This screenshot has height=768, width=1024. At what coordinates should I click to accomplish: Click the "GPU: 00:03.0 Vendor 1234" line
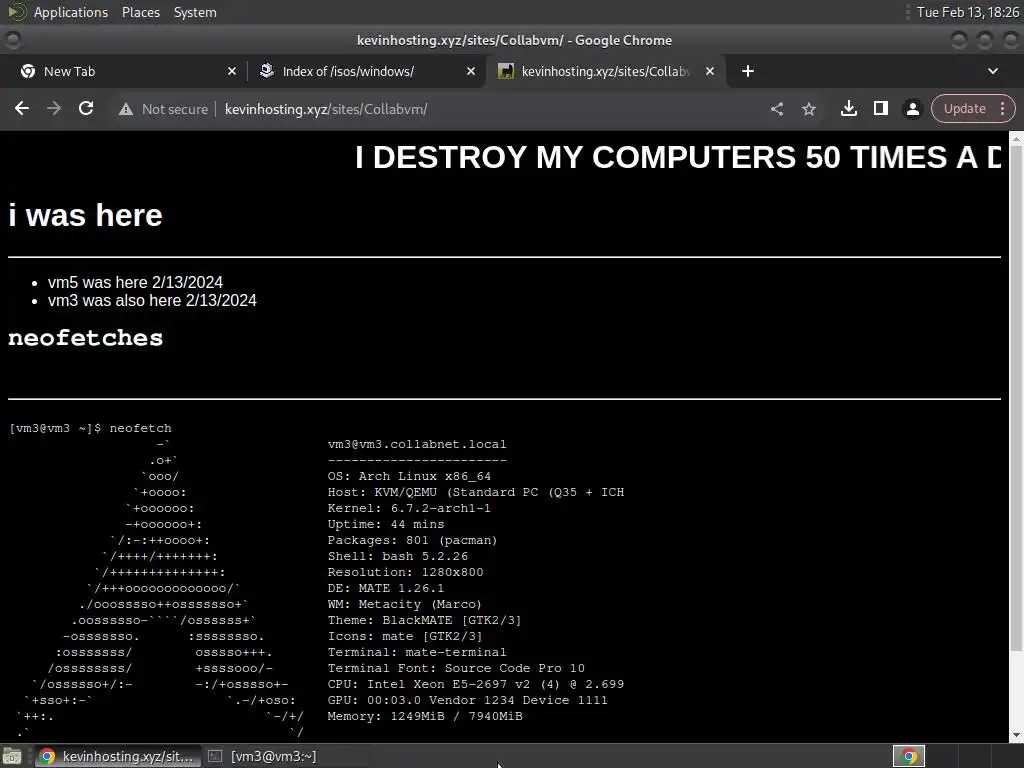pyautogui.click(x=468, y=700)
